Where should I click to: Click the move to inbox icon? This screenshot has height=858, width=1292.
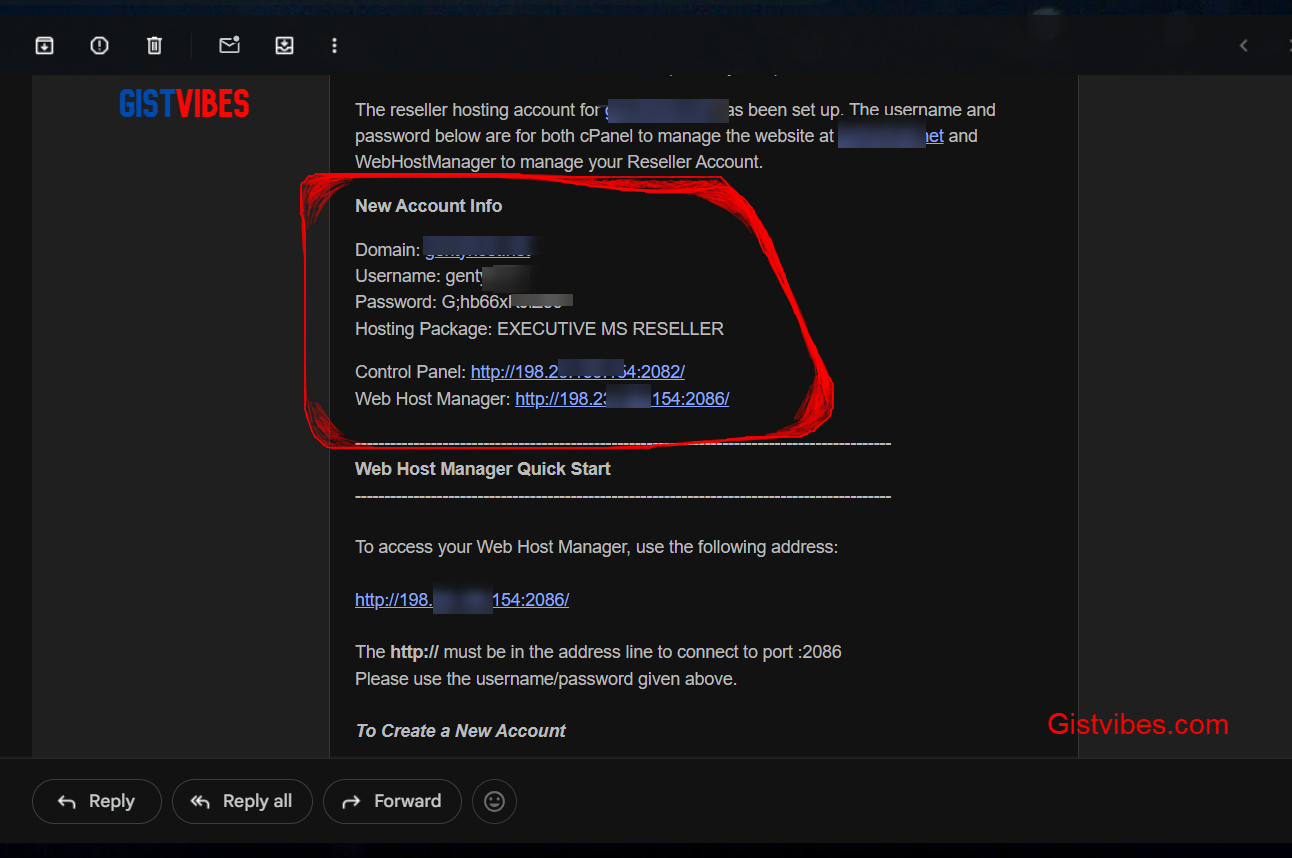(285, 45)
